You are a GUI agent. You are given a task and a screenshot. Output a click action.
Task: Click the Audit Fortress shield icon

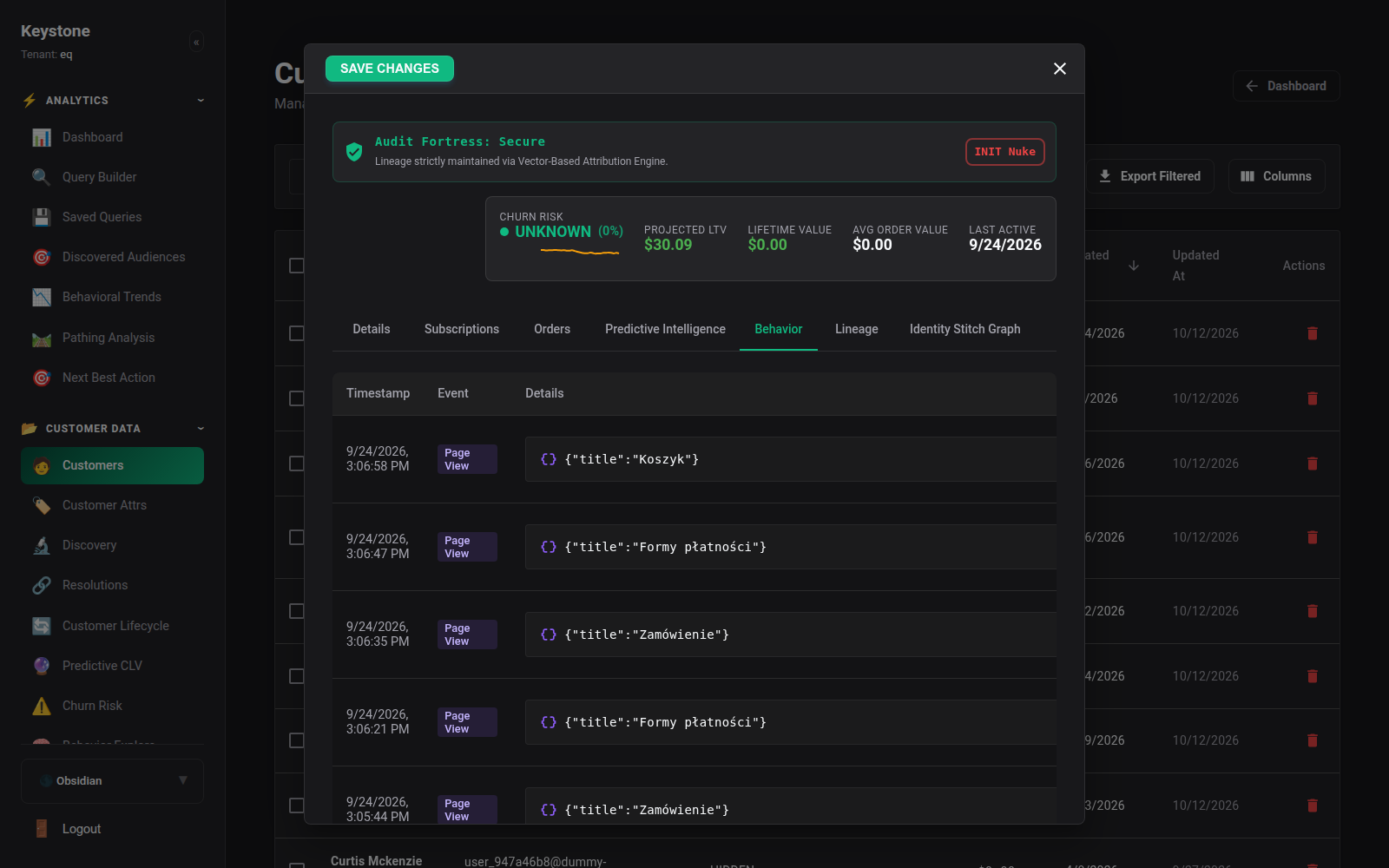pyautogui.click(x=354, y=152)
